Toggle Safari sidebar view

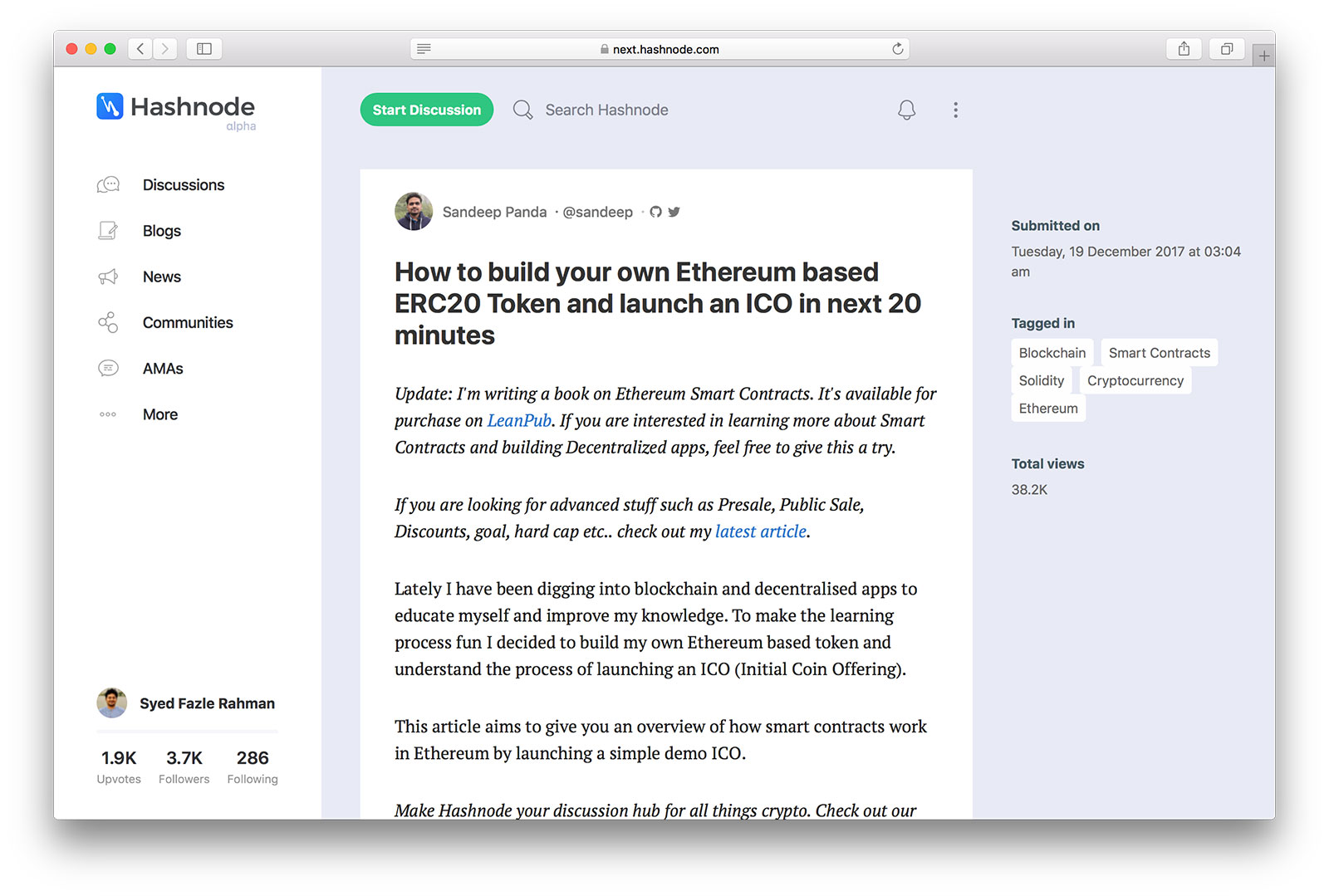coord(204,49)
